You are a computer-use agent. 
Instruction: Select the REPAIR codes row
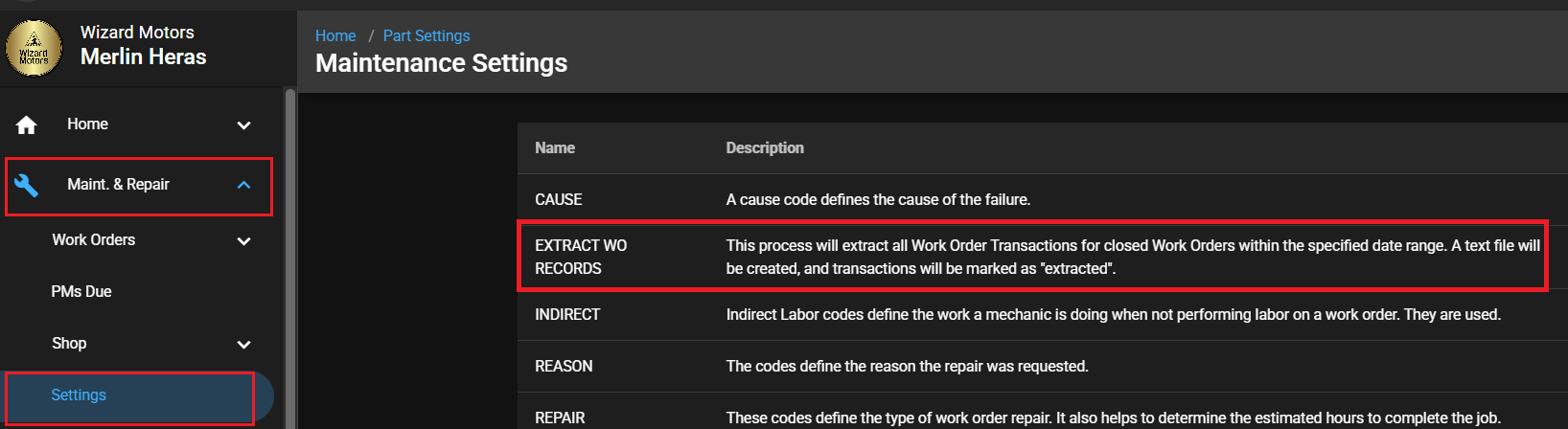click(x=560, y=418)
